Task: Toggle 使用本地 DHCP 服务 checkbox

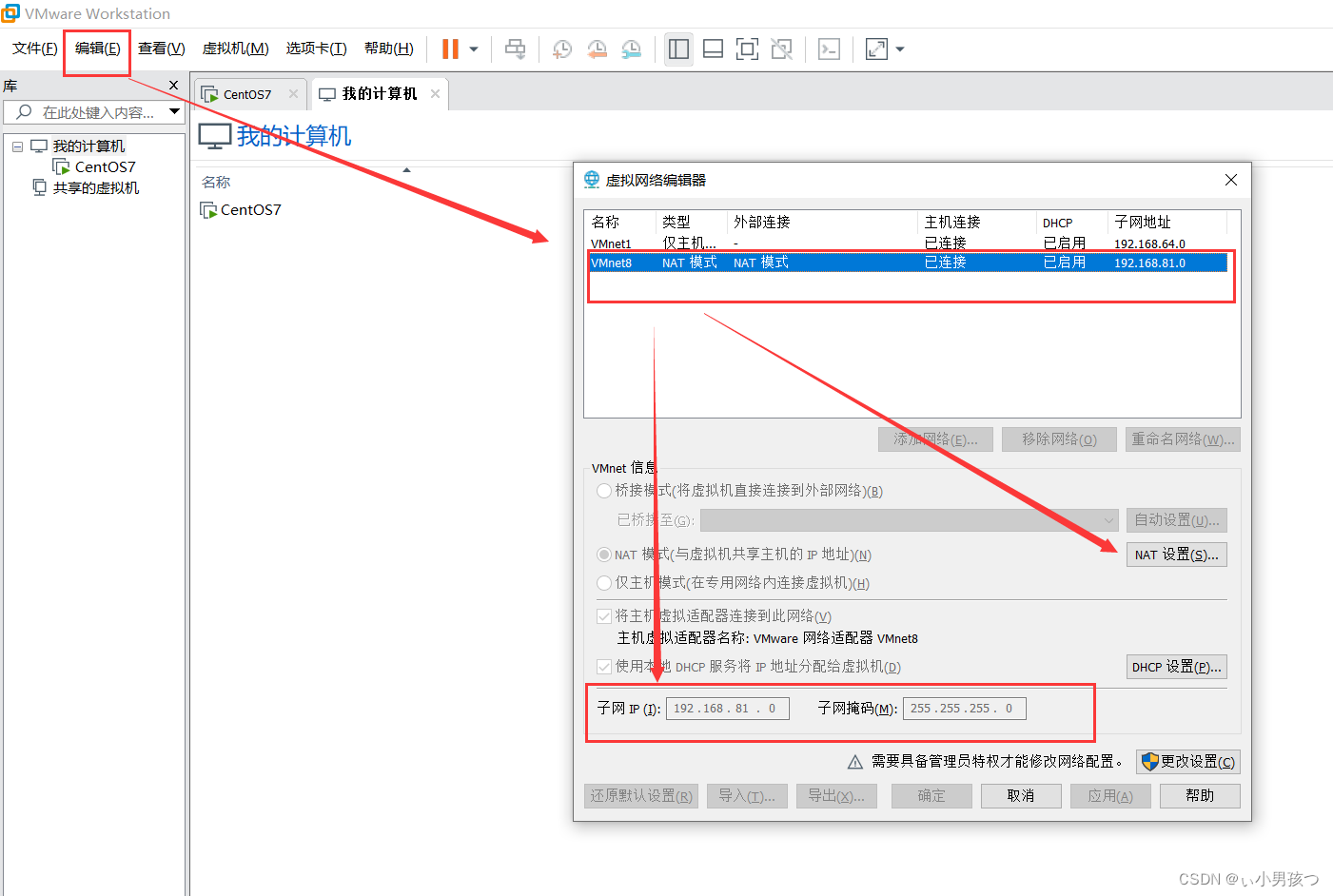Action: 603,667
